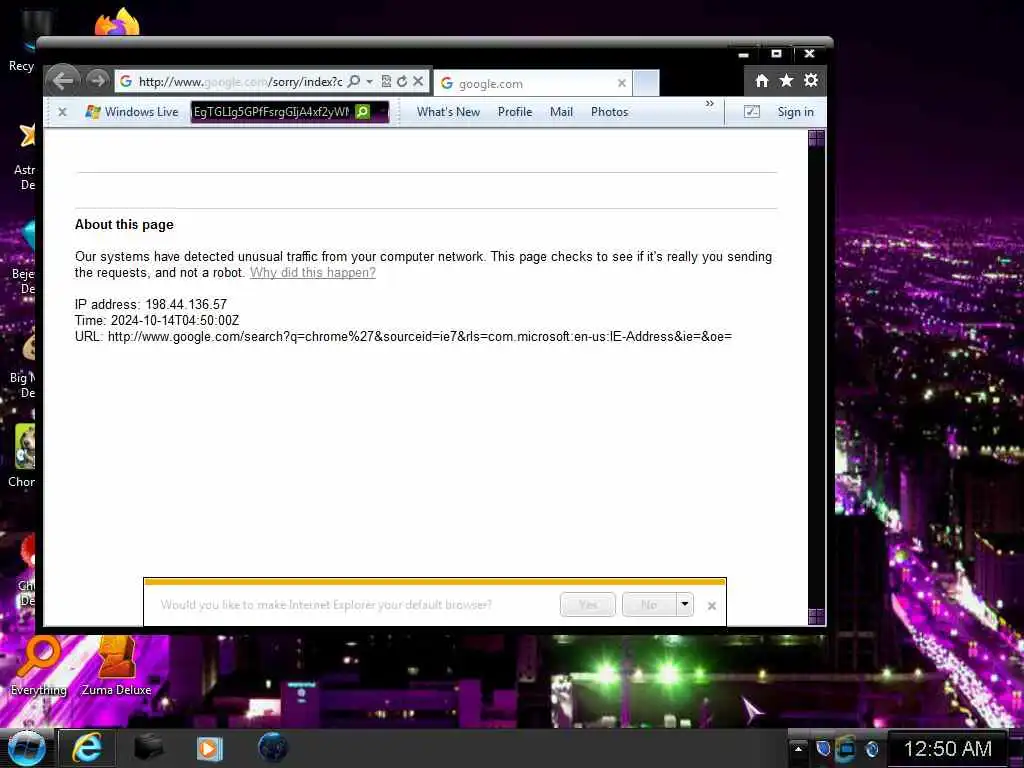Stop loading with the address bar X icon
This screenshot has width=1024, height=768.
coord(419,81)
